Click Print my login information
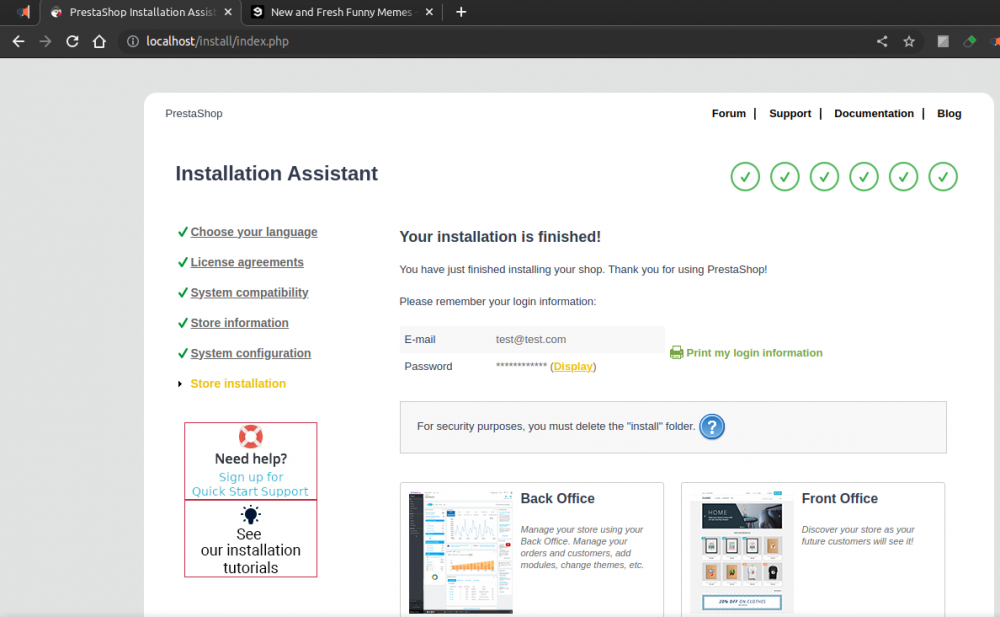Image resolution: width=1000 pixels, height=617 pixels. click(754, 353)
